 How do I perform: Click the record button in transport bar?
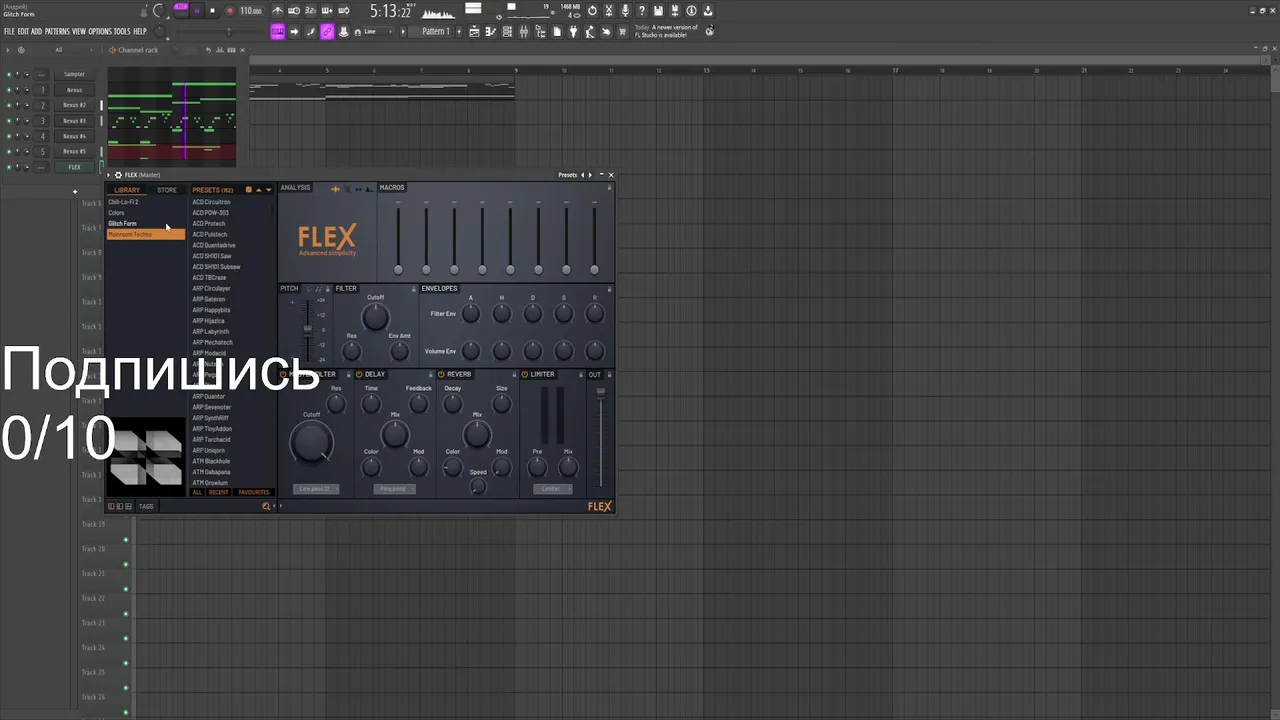coord(230,11)
